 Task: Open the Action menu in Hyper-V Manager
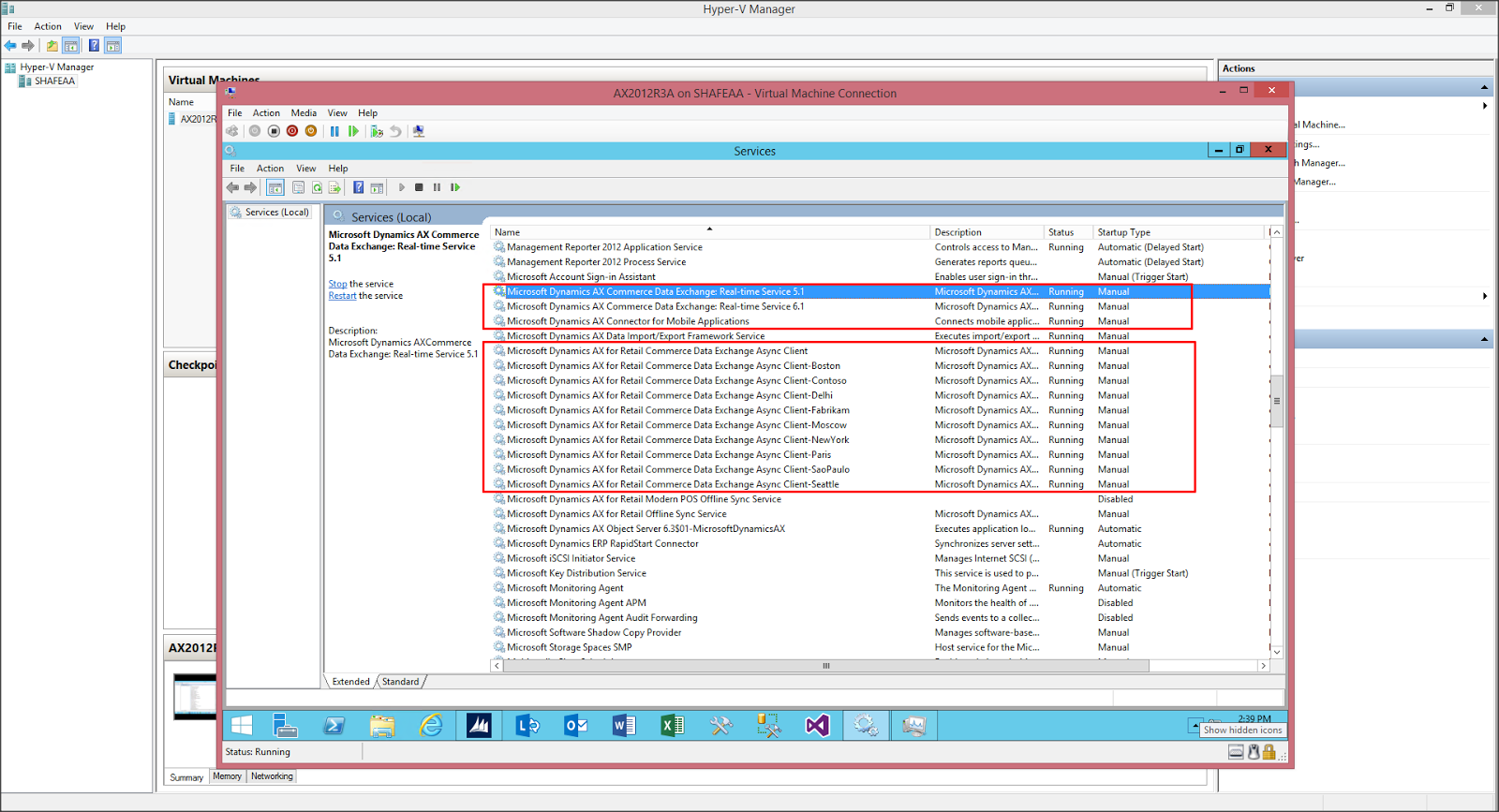[48, 26]
